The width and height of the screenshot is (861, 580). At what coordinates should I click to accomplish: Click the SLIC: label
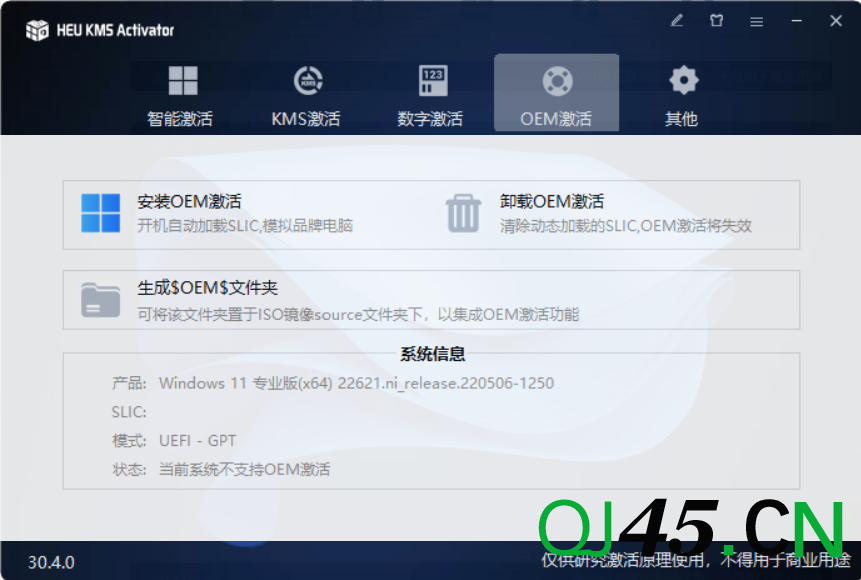point(129,412)
